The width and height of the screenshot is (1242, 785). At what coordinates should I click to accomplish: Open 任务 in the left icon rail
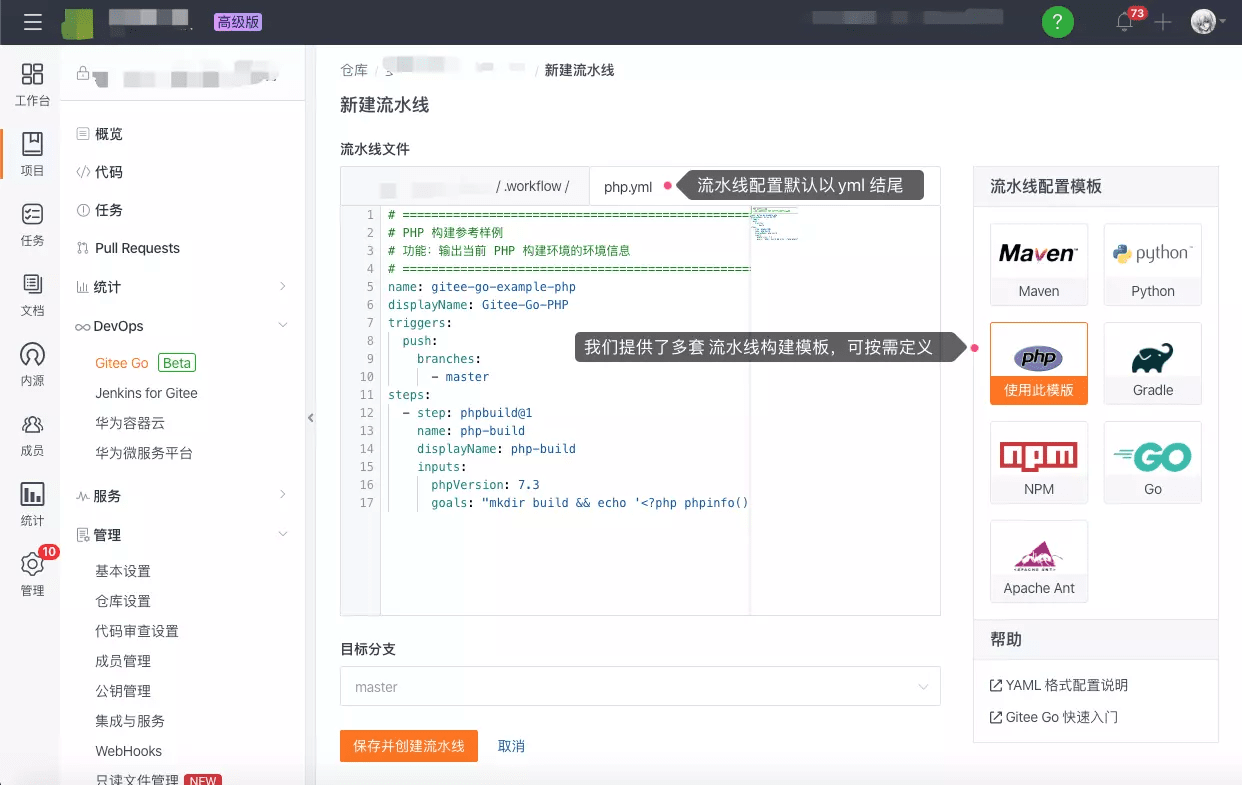(x=32, y=225)
